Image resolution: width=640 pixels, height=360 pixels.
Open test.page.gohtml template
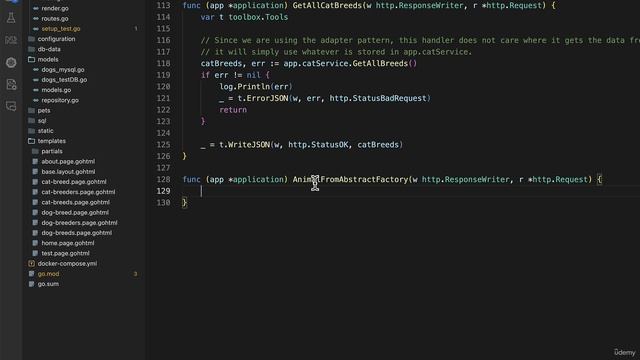coord(65,253)
